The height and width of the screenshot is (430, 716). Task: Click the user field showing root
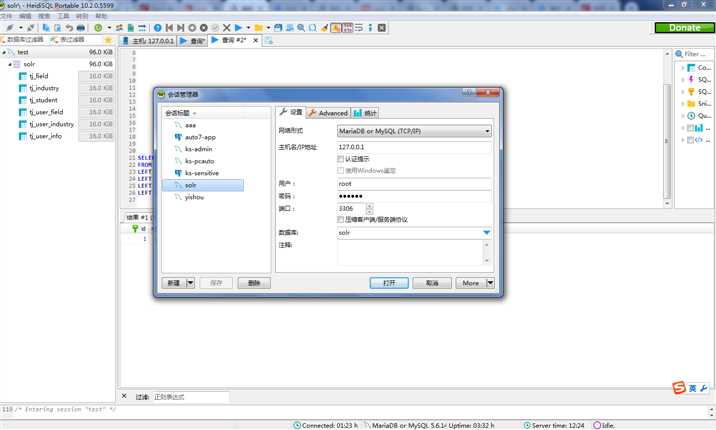tap(414, 184)
